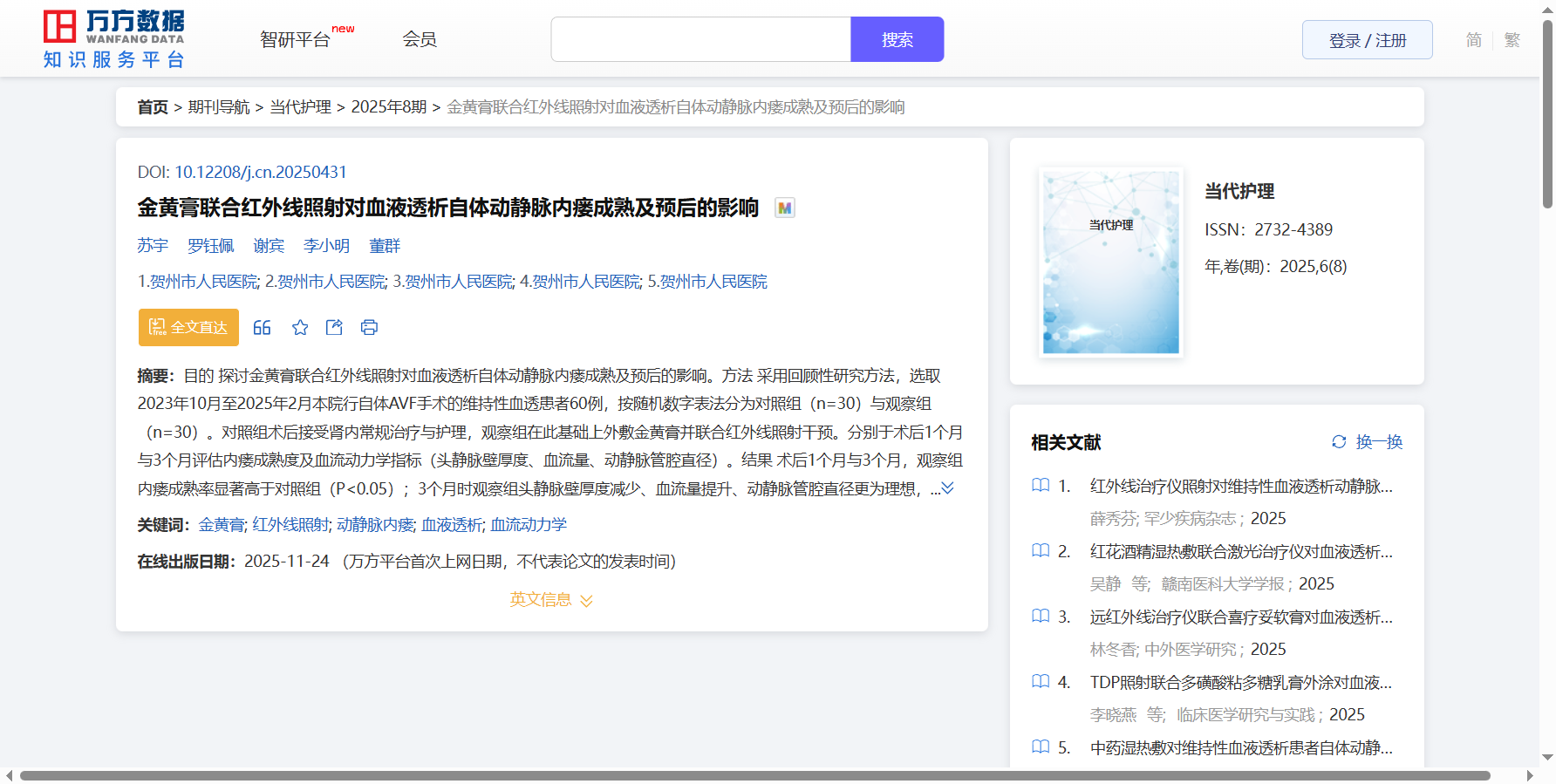Click the M badge next to title
This screenshot has width=1556, height=784.
pyautogui.click(x=785, y=208)
